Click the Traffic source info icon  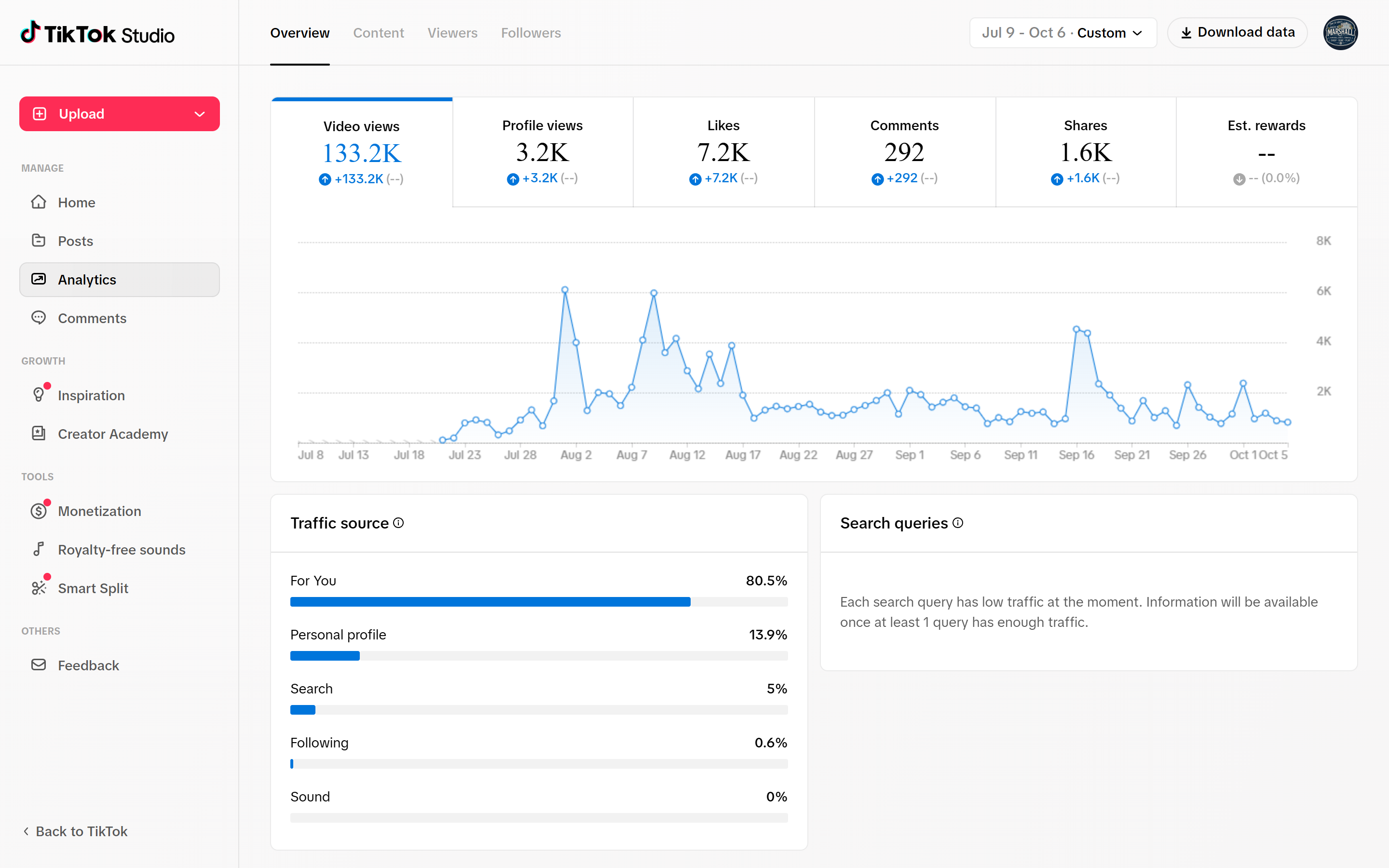398,523
